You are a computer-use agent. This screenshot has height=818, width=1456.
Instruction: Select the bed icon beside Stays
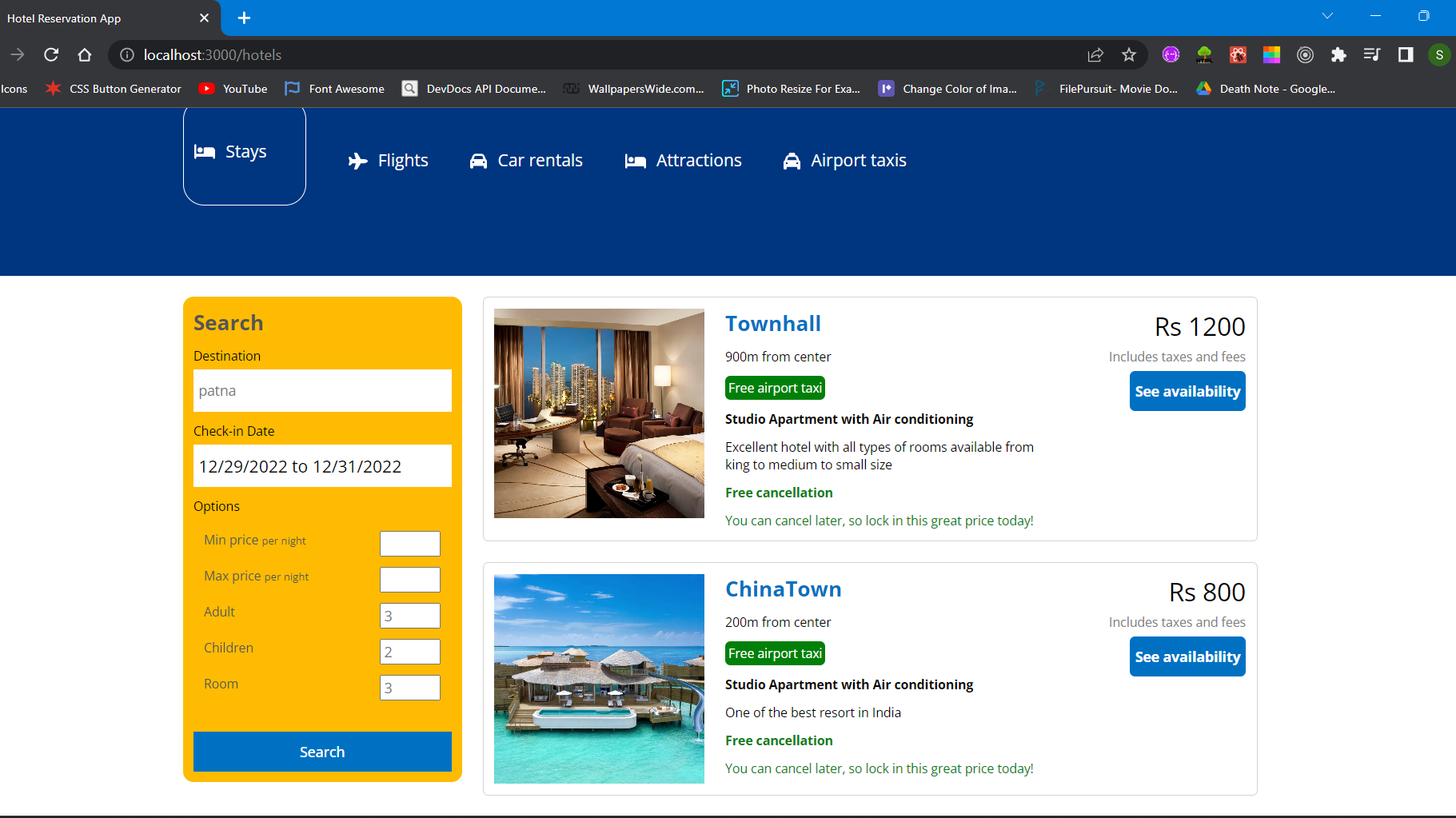click(205, 151)
